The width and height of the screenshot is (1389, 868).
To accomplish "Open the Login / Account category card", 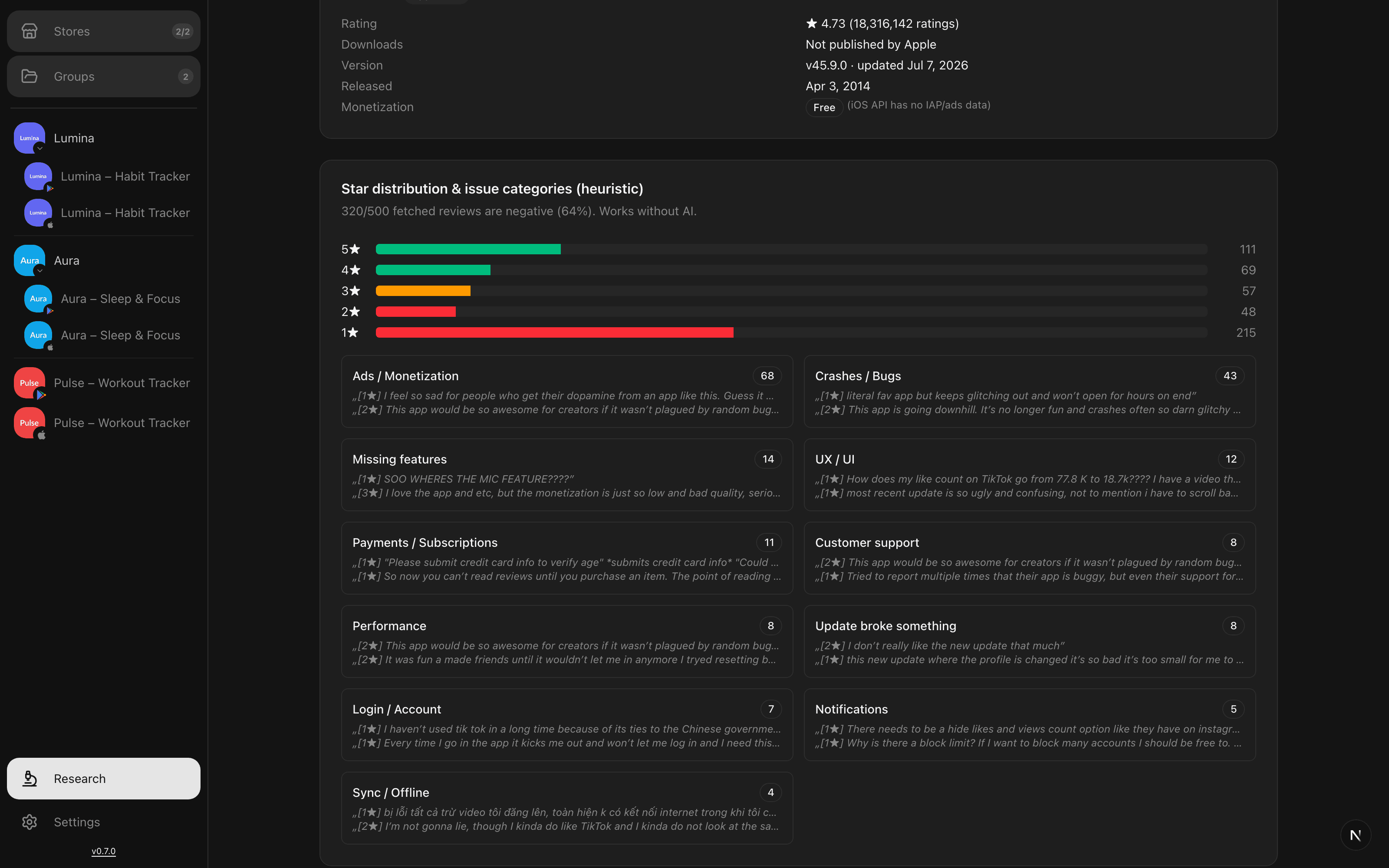I will click(x=567, y=724).
